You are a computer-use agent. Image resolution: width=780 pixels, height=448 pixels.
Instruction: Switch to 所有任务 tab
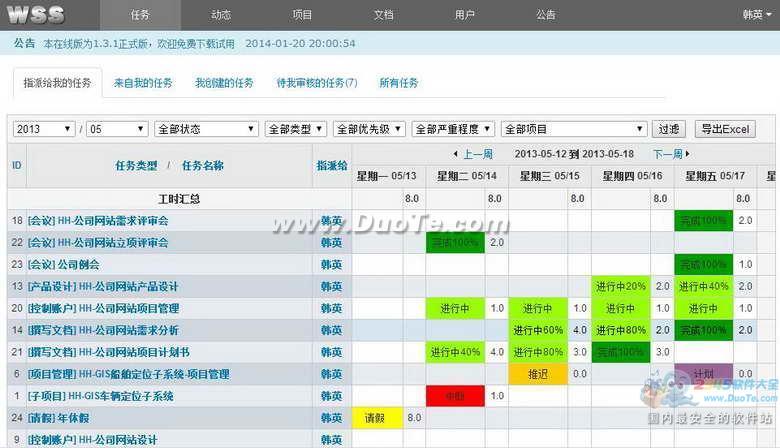pyautogui.click(x=399, y=83)
